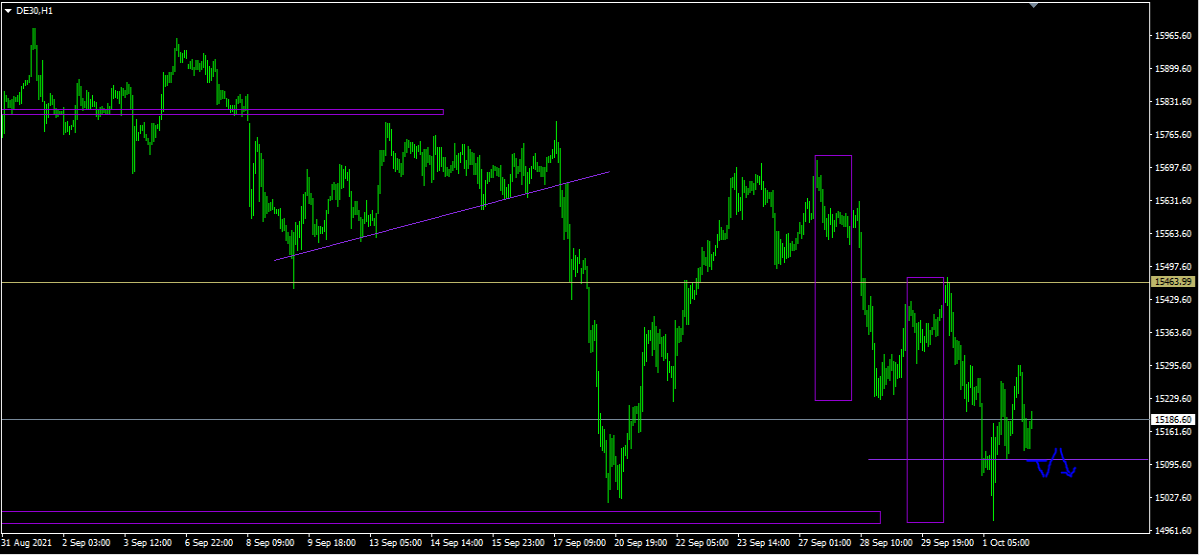1200x555 pixels.
Task: Click the 20 Sep 19:00 time label
Action: tap(641, 544)
